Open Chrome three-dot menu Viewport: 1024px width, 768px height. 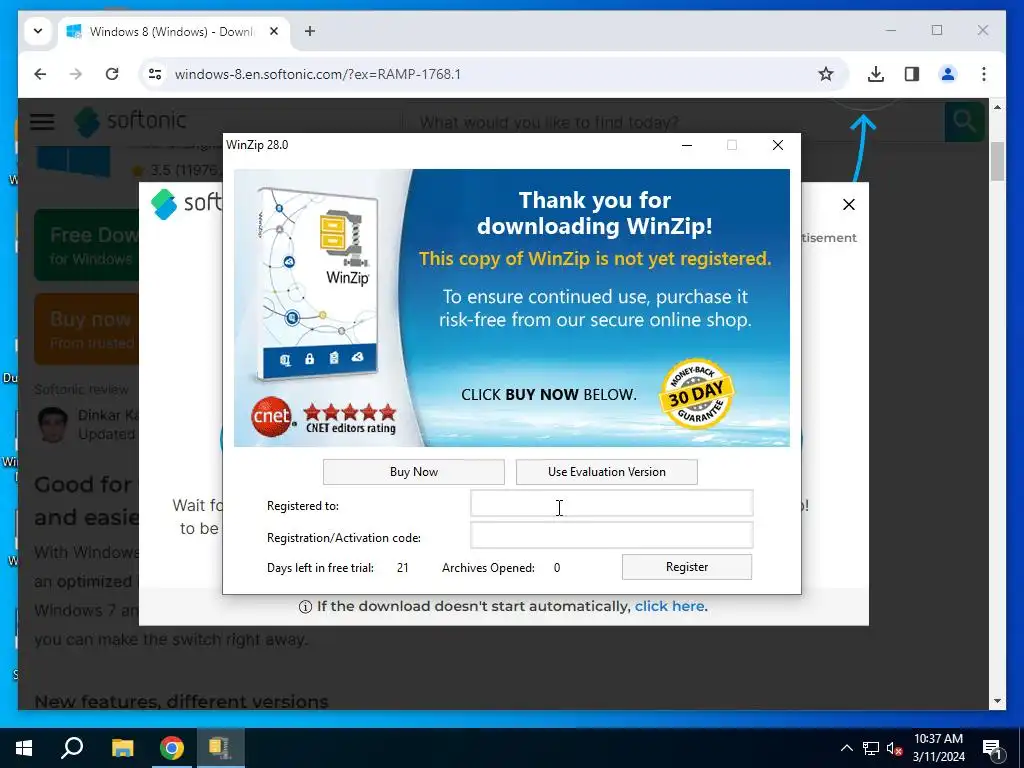pos(984,74)
